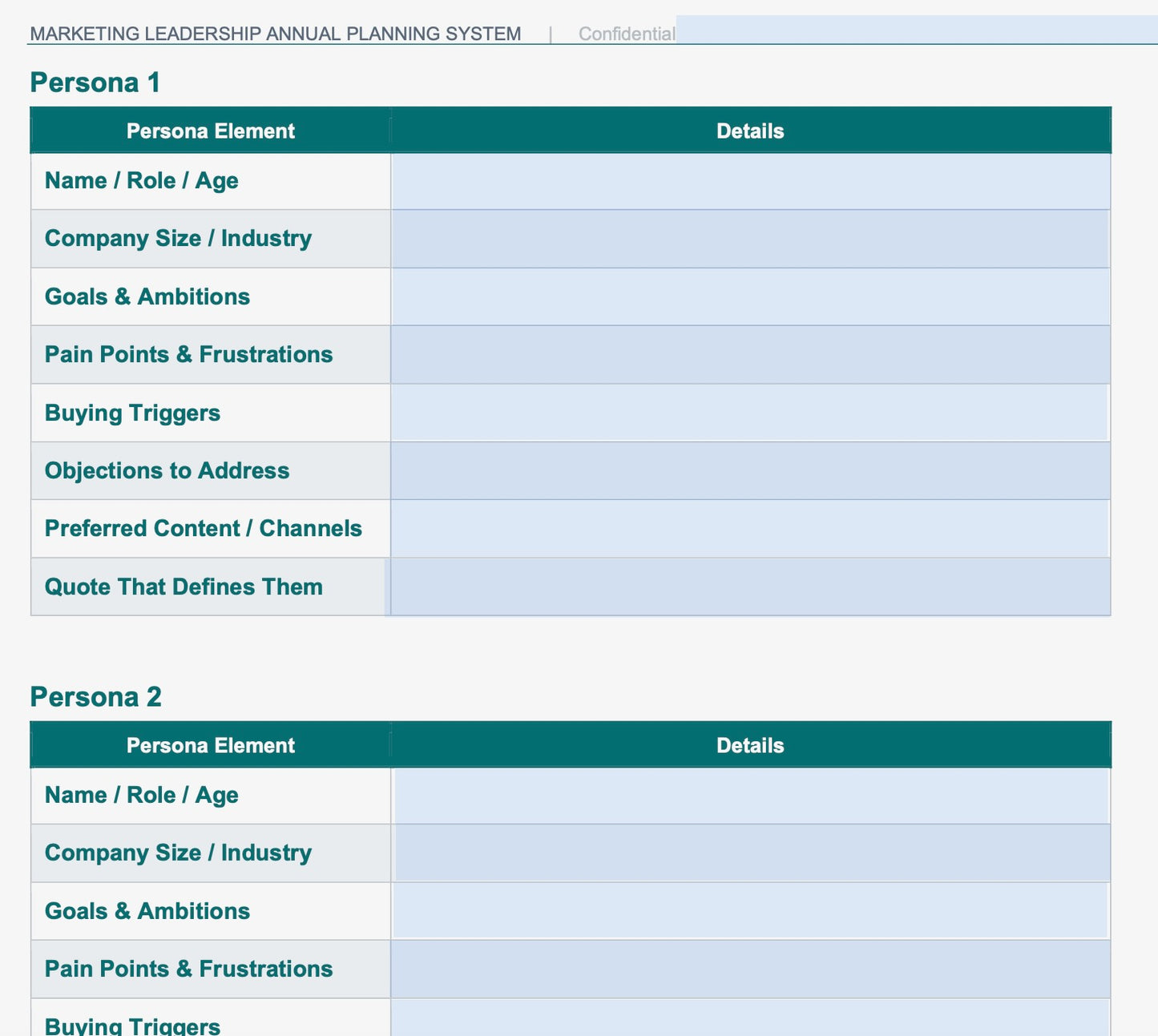Screen dimensions: 1158x1036
Task: Click the Persona 2 Details column header
Action: pos(750,745)
